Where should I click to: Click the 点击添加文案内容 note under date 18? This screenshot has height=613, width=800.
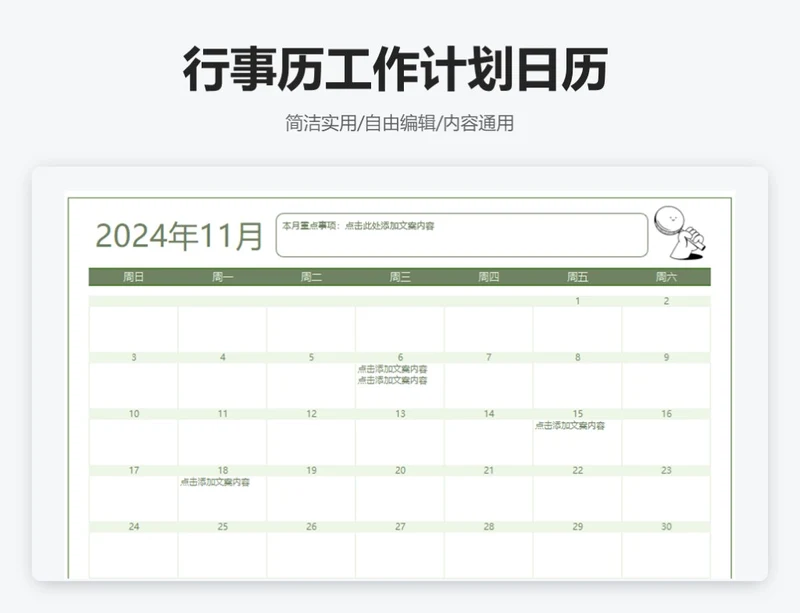coord(215,482)
